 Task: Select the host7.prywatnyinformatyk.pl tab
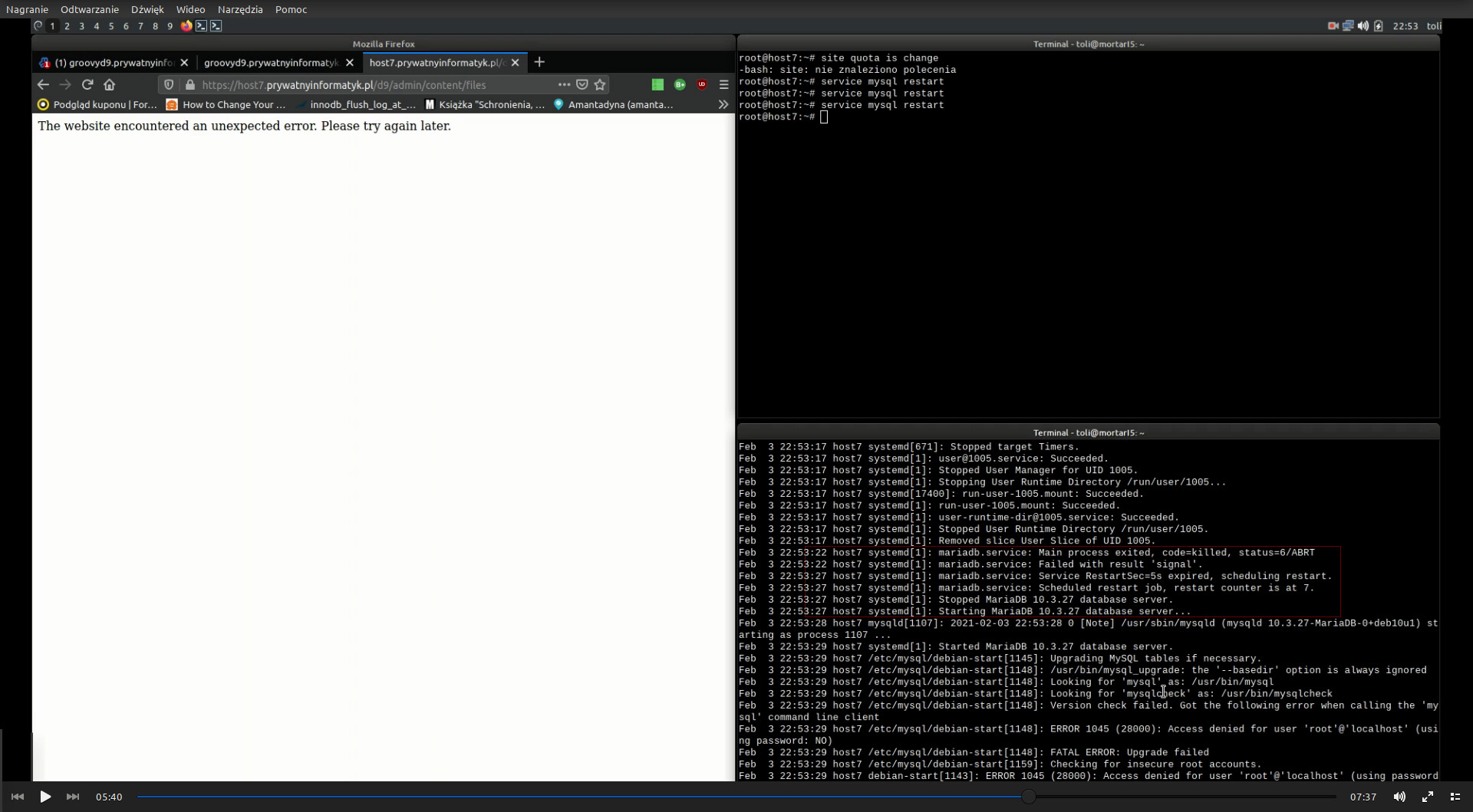pyautogui.click(x=437, y=63)
